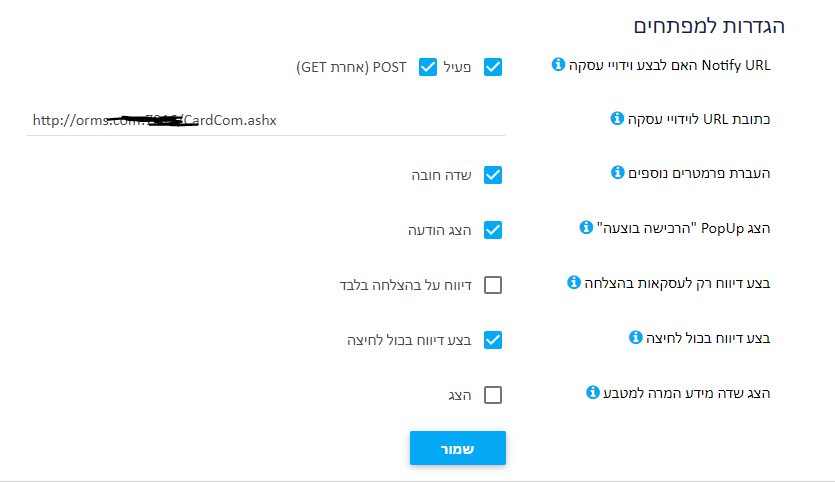Click info icon beside right-hand בצע דיווח בכול לחיצה label

(x=635, y=337)
